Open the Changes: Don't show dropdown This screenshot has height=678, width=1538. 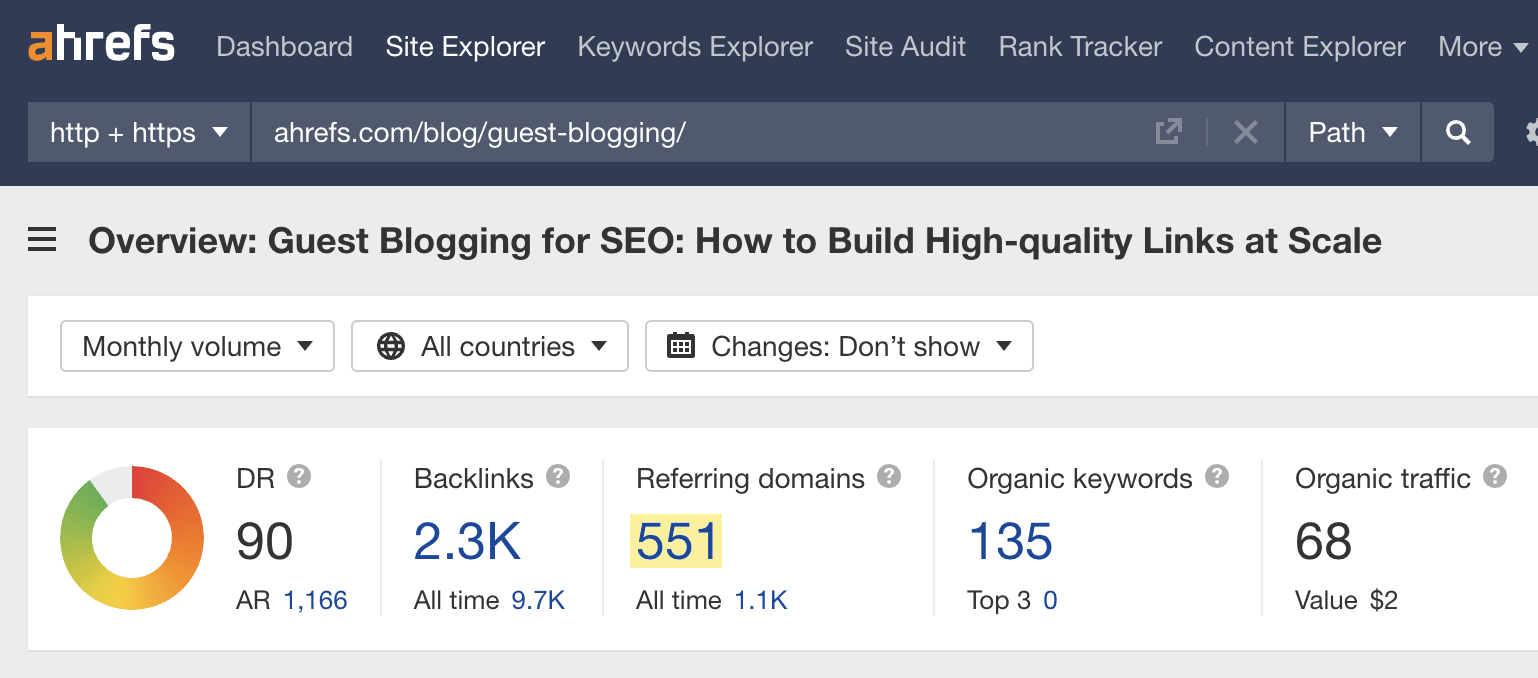839,346
